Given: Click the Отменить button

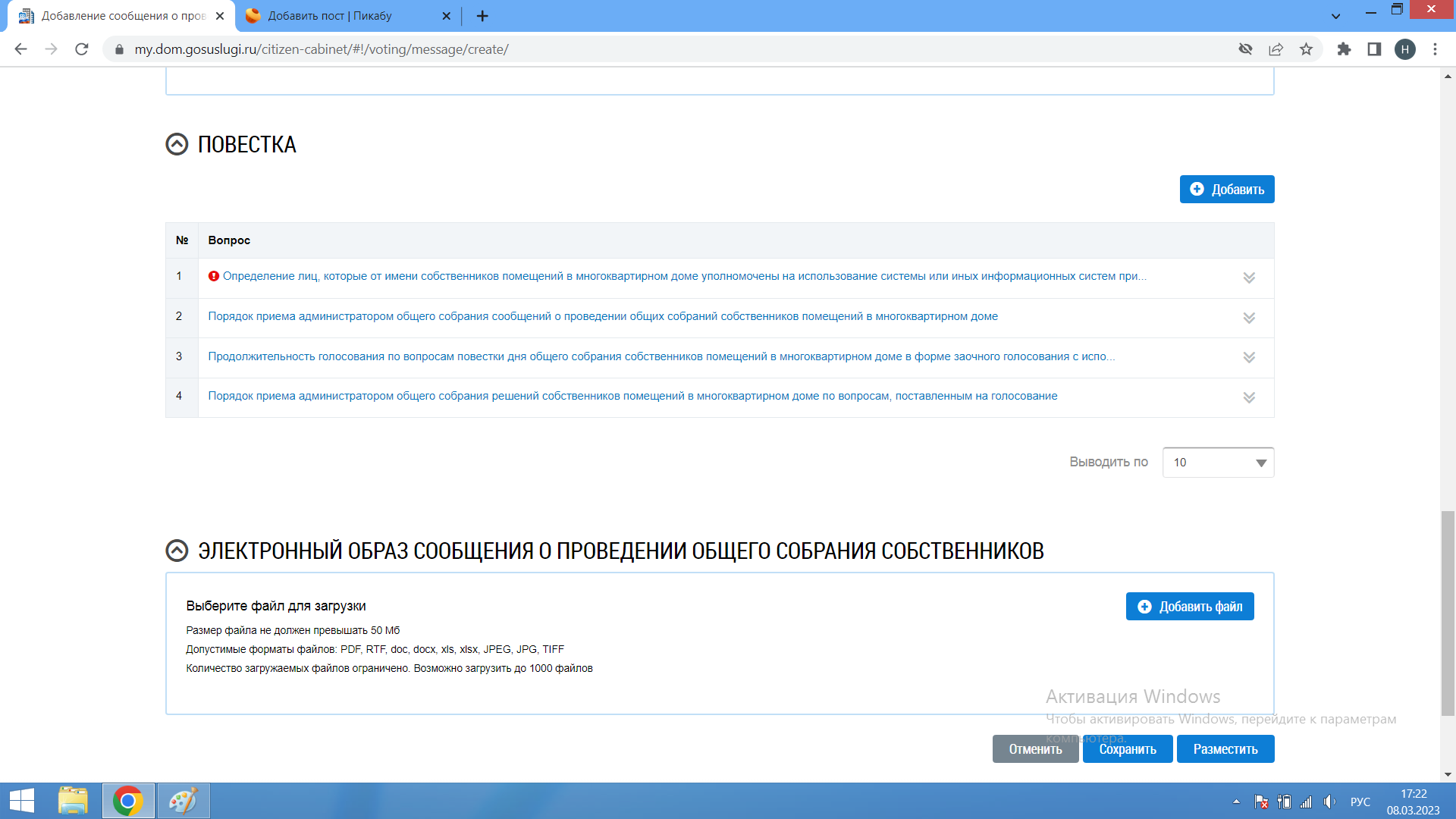Looking at the screenshot, I should 1035,749.
